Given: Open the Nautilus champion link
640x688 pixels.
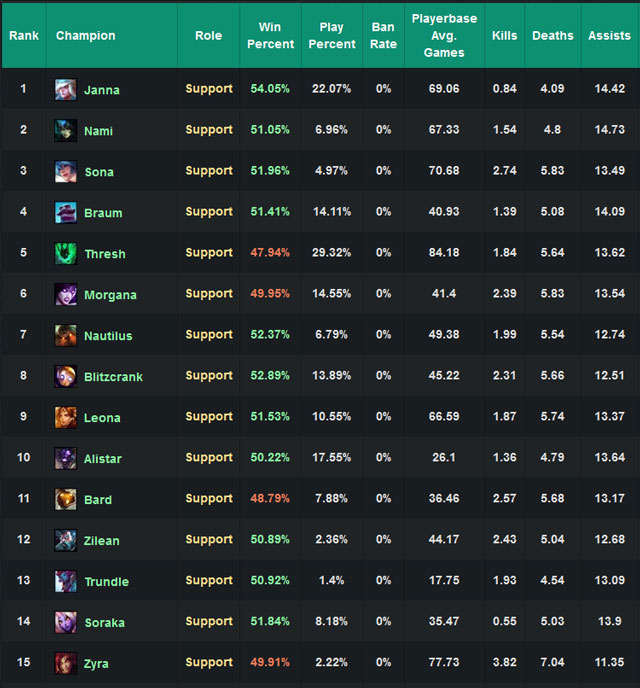Looking at the screenshot, I should tap(108, 336).
